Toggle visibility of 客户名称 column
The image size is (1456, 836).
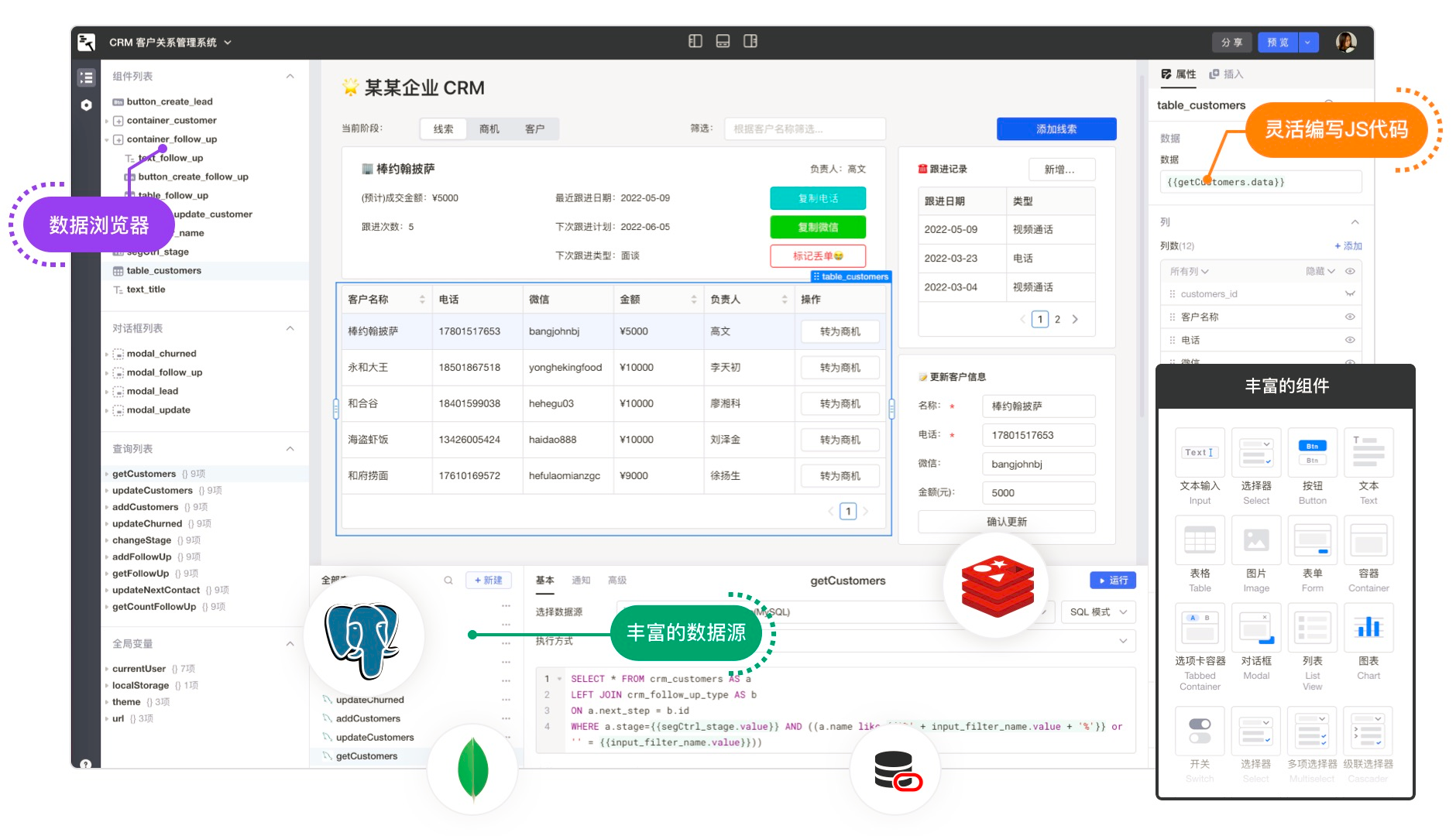(1350, 317)
